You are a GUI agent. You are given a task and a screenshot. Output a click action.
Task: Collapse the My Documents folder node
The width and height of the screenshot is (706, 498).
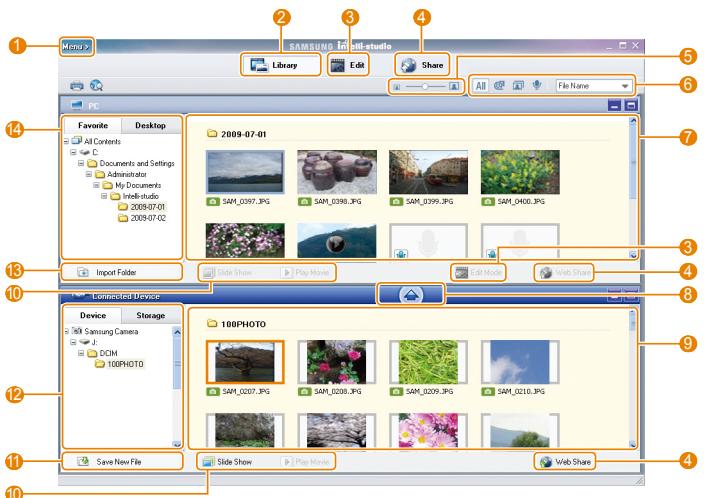click(96, 185)
